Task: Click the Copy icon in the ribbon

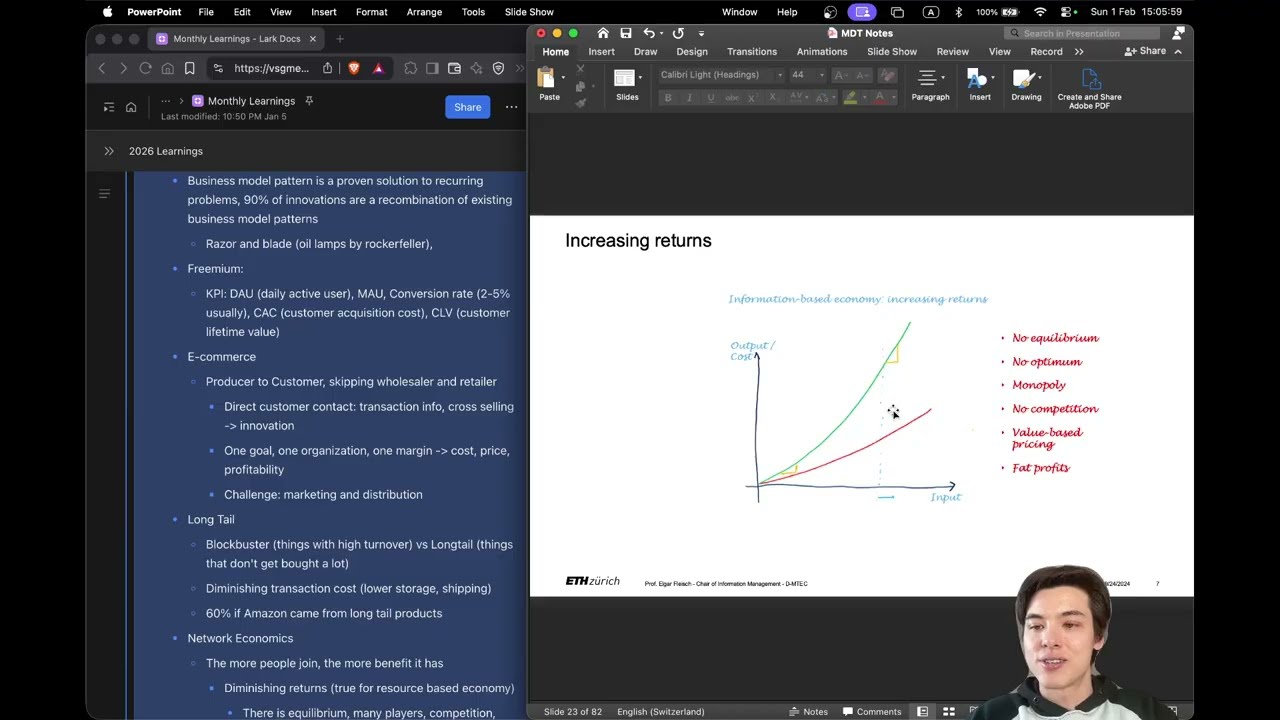Action: [580, 86]
